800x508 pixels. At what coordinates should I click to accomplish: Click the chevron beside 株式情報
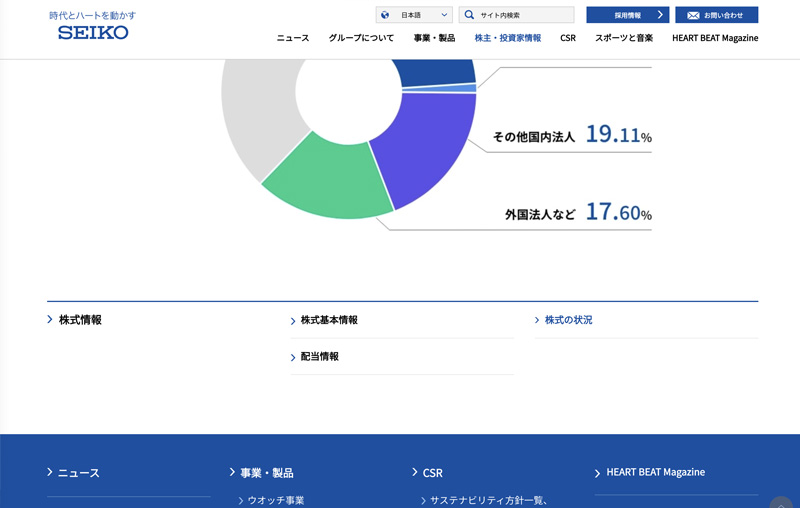point(50,320)
